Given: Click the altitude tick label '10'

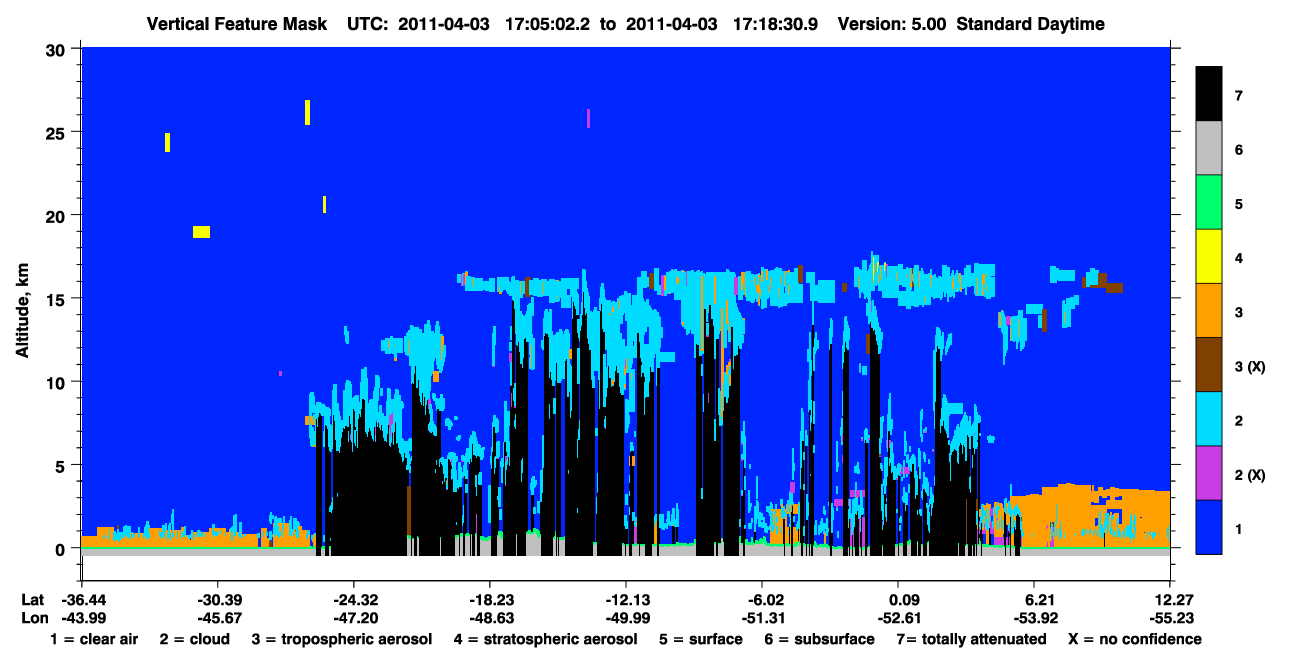Looking at the screenshot, I should [x=58, y=382].
